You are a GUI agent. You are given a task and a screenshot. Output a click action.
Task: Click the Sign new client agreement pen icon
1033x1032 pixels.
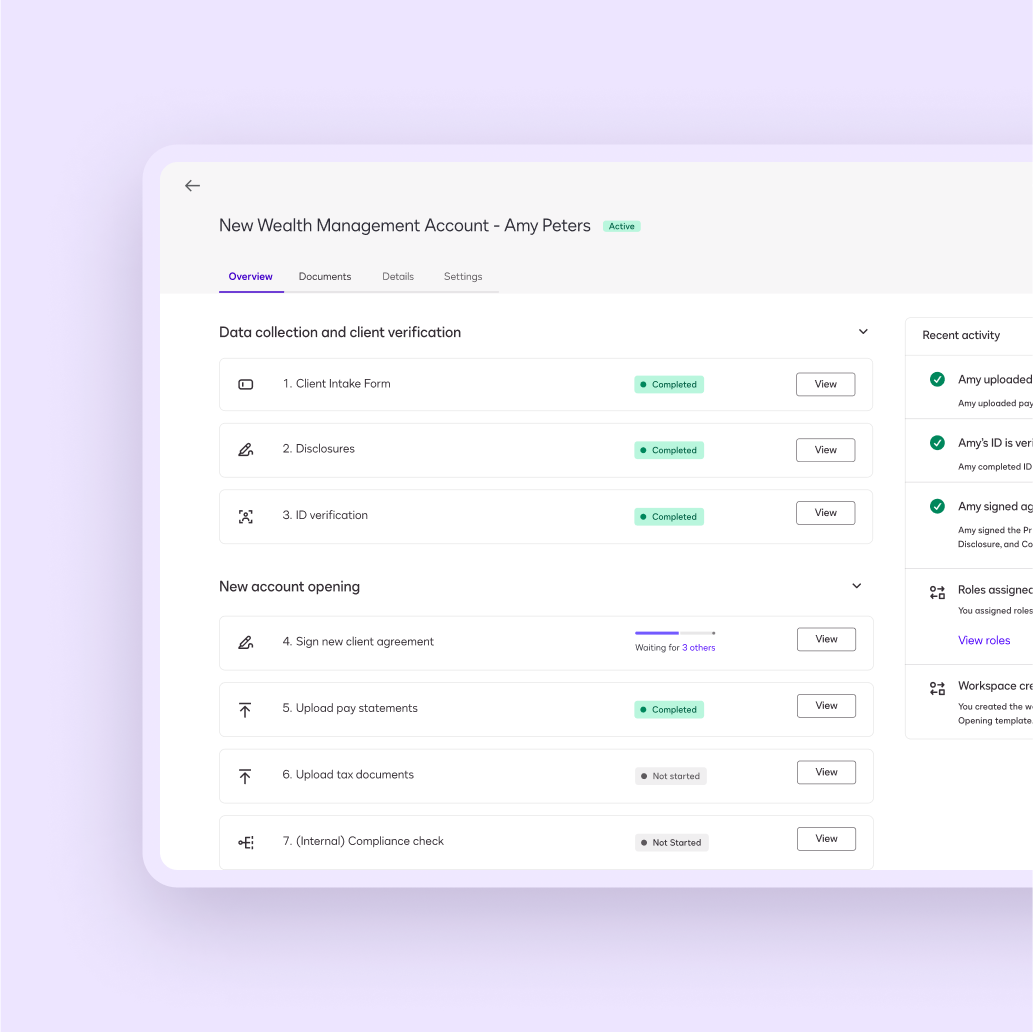(246, 643)
